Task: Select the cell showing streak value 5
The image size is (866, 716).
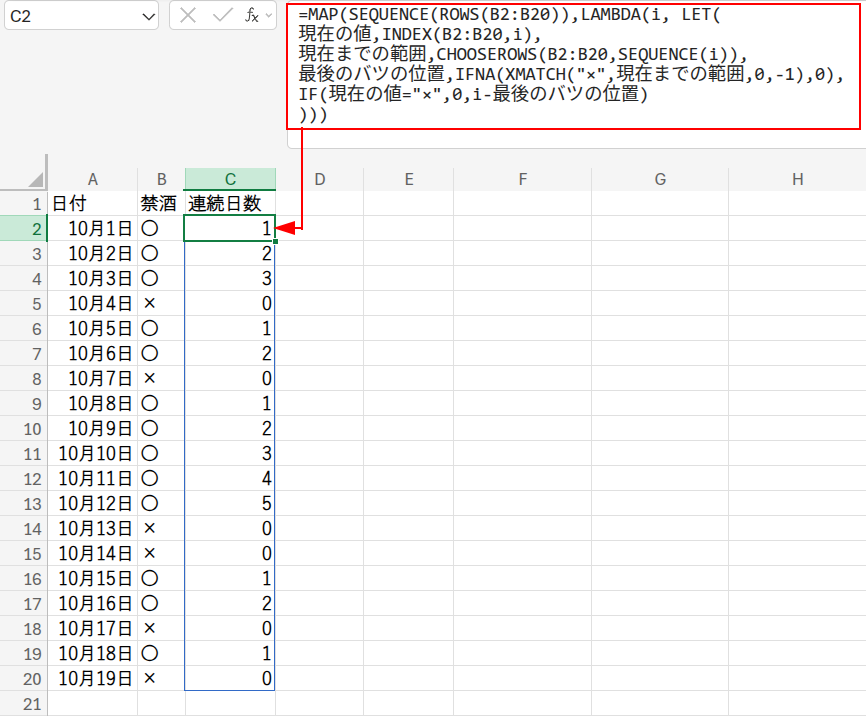Action: [x=230, y=504]
